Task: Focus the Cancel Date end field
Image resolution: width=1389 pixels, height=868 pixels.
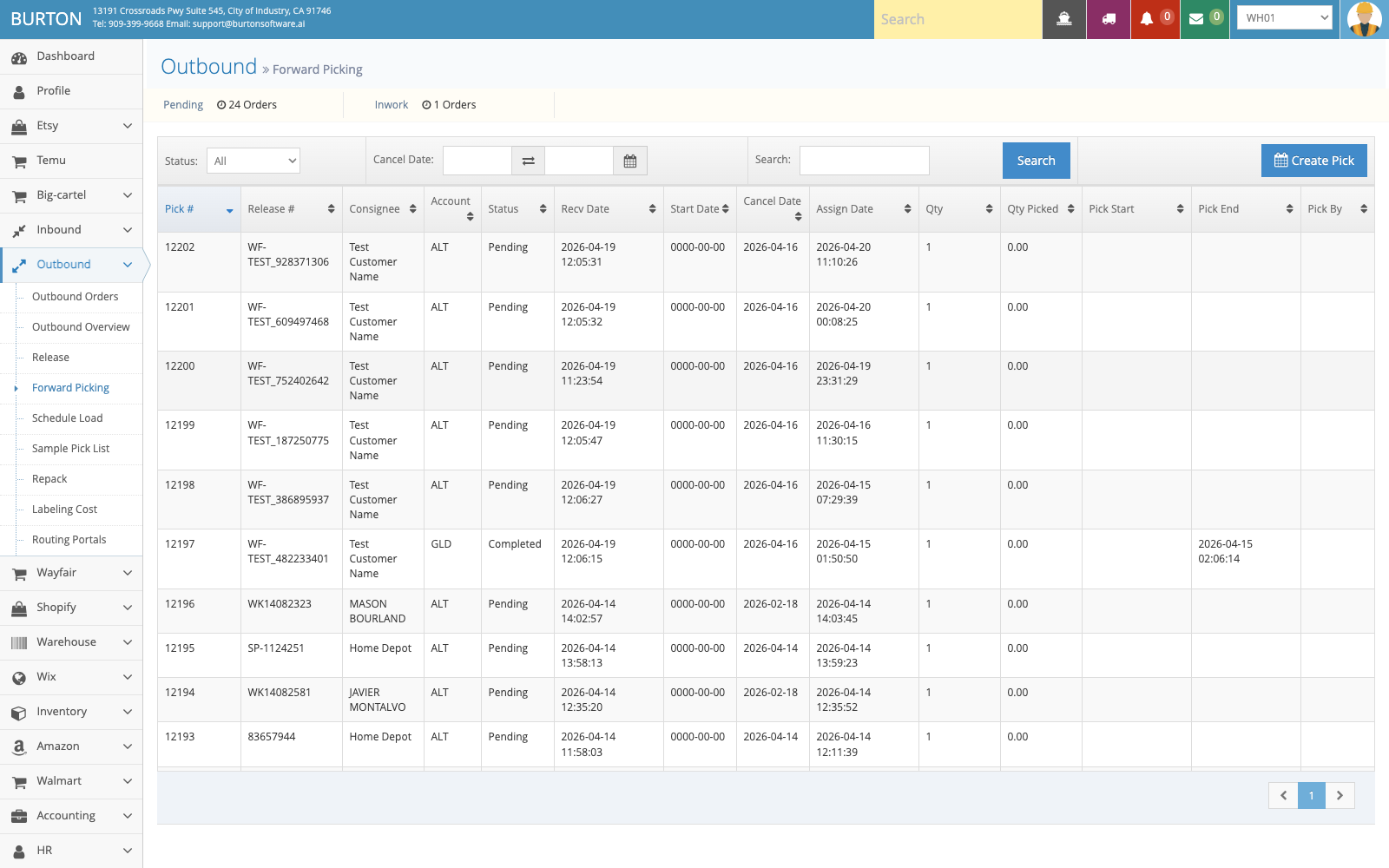Action: click(579, 161)
